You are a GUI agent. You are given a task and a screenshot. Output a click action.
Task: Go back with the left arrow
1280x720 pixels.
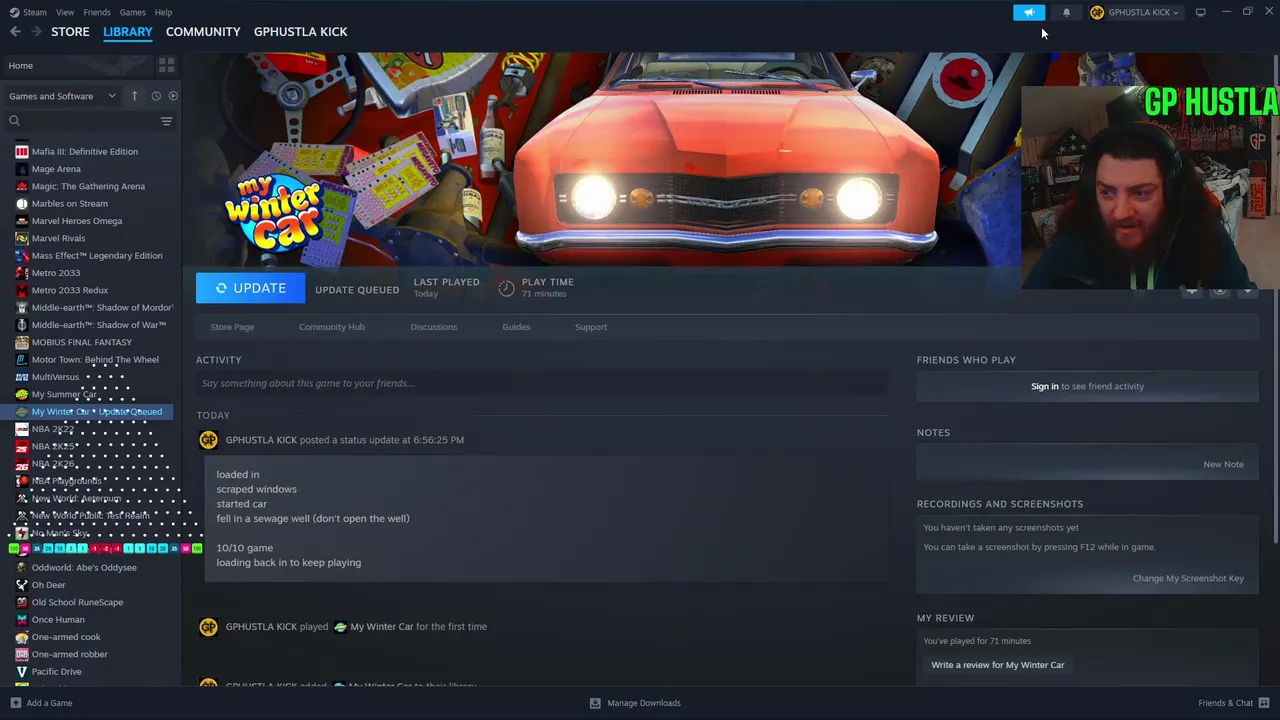(15, 32)
